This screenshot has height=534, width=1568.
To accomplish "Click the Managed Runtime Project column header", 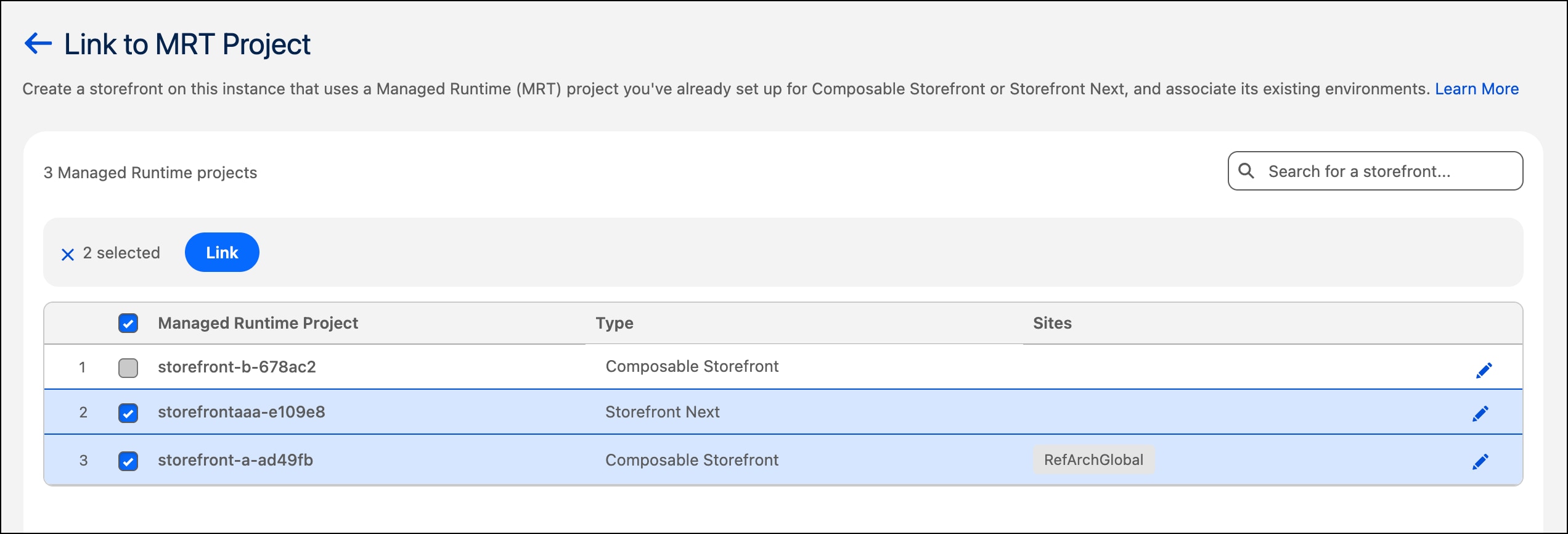I will point(258,323).
